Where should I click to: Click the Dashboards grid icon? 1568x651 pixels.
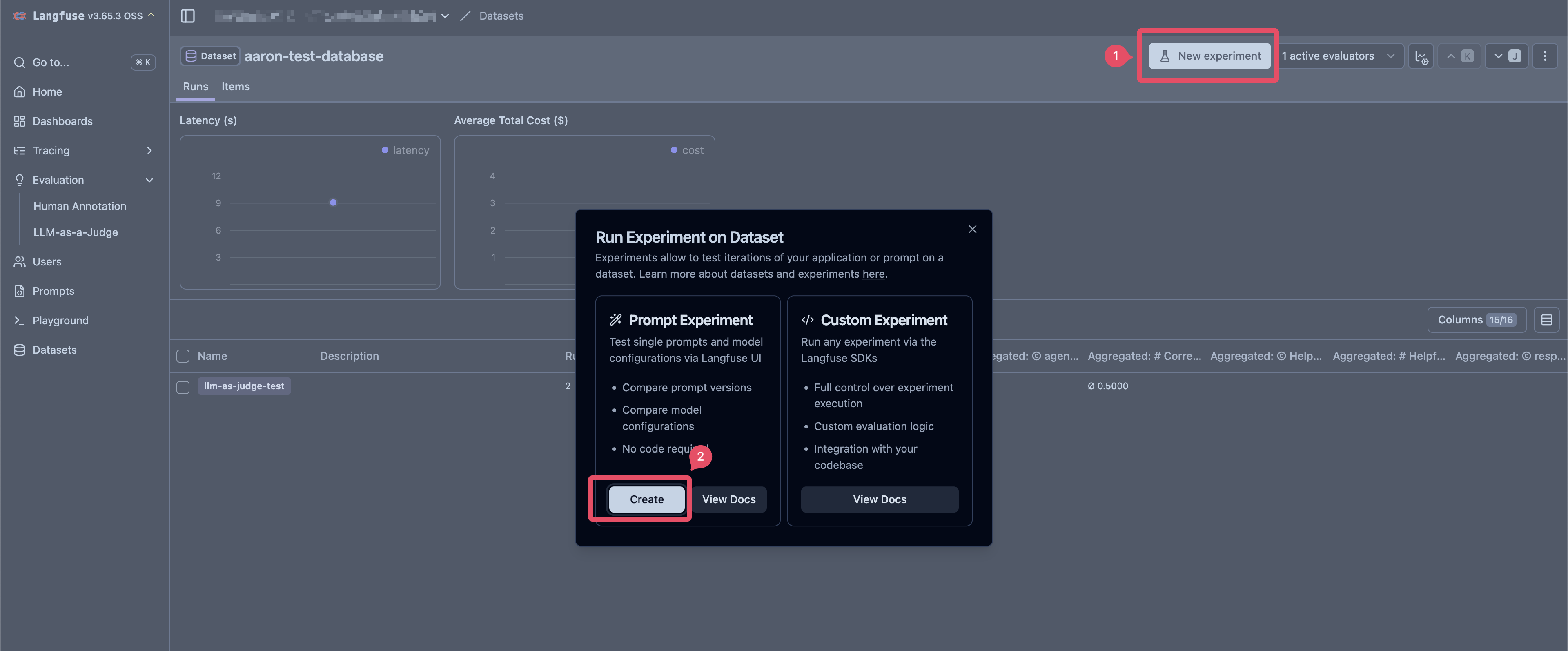coord(20,121)
